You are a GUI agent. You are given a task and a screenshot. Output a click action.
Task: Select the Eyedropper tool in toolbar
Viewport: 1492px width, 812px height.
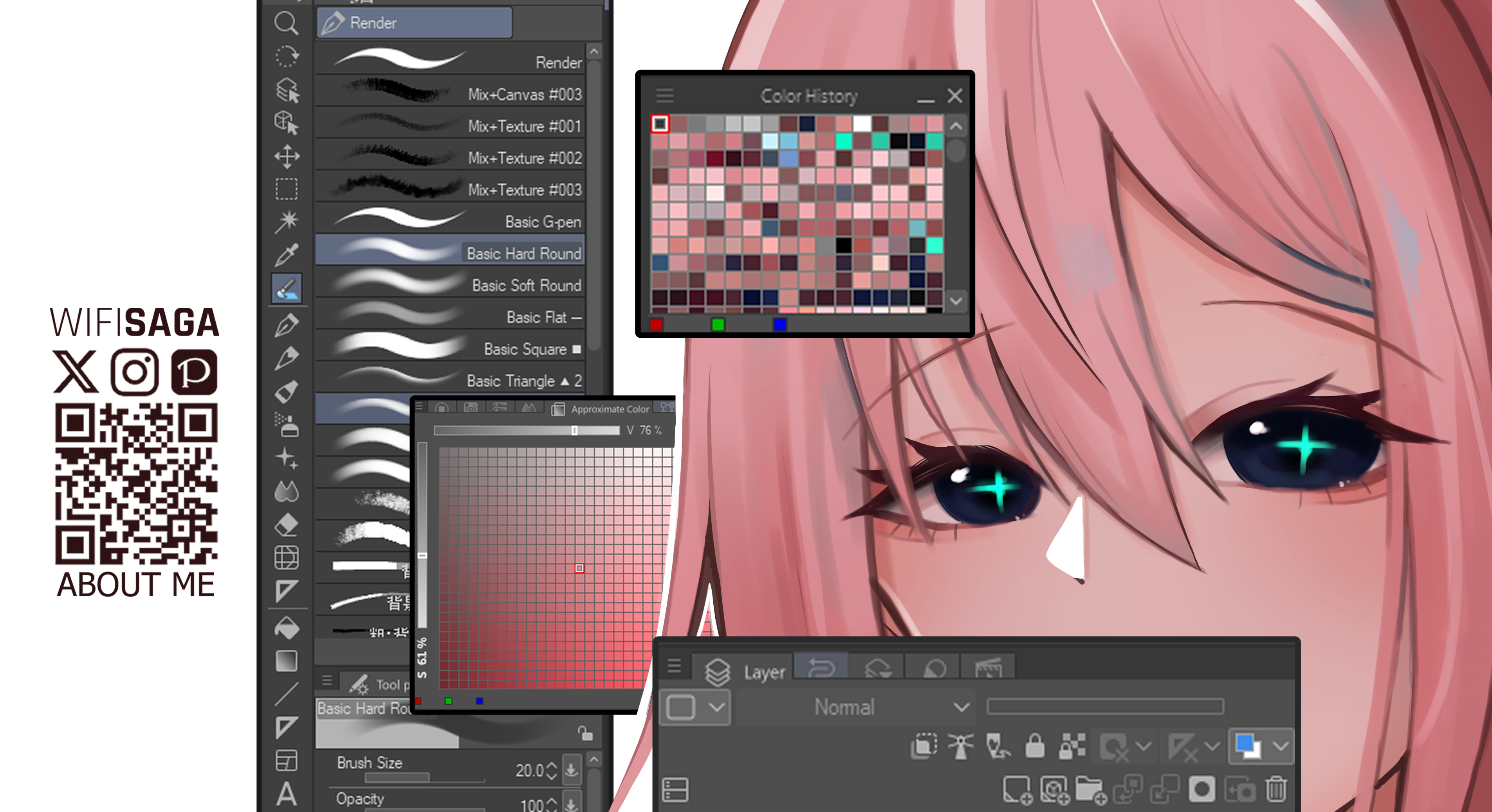pyautogui.click(x=286, y=255)
